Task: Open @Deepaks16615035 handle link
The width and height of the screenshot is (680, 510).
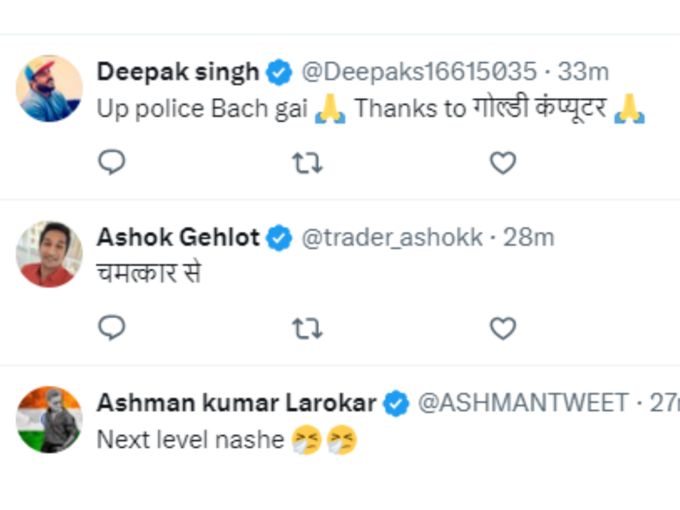Action: (x=419, y=72)
